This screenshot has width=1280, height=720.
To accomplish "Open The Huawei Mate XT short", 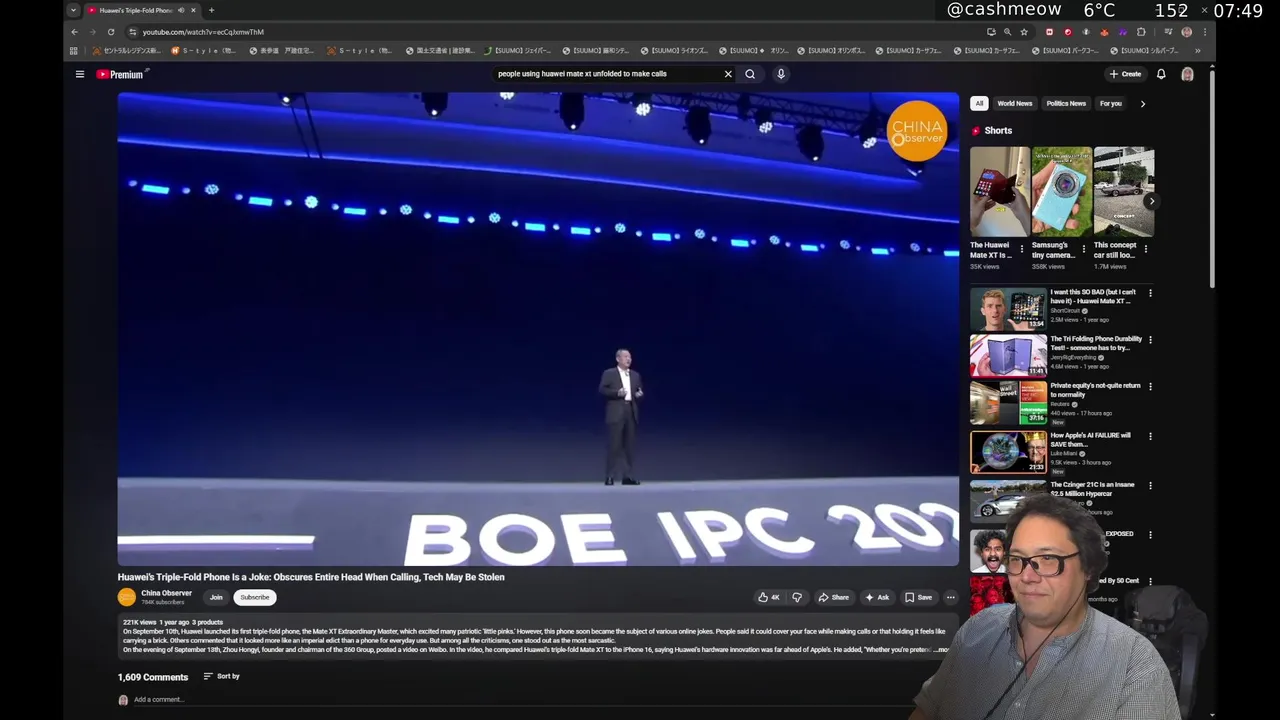I will pyautogui.click(x=999, y=192).
